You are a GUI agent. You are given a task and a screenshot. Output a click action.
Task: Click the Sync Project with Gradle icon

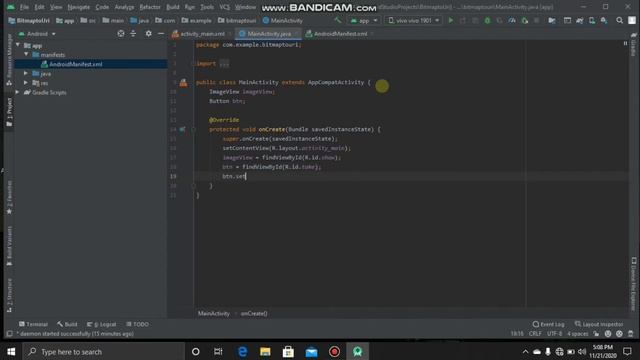(580, 20)
